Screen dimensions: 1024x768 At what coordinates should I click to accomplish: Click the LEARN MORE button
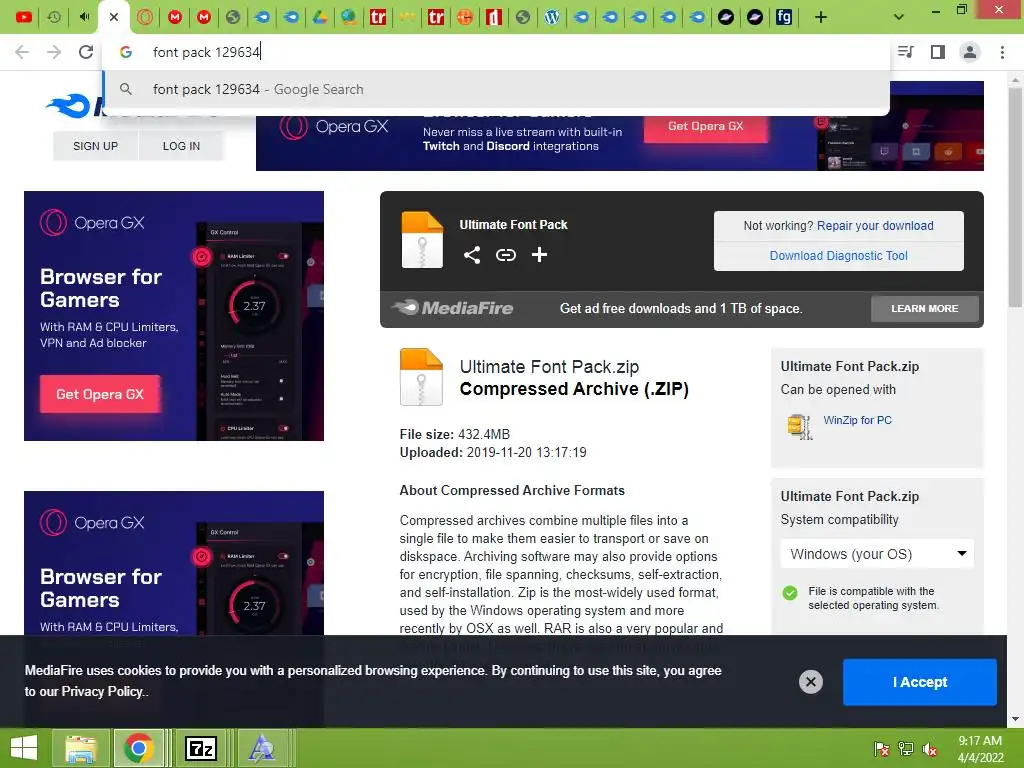click(x=925, y=308)
